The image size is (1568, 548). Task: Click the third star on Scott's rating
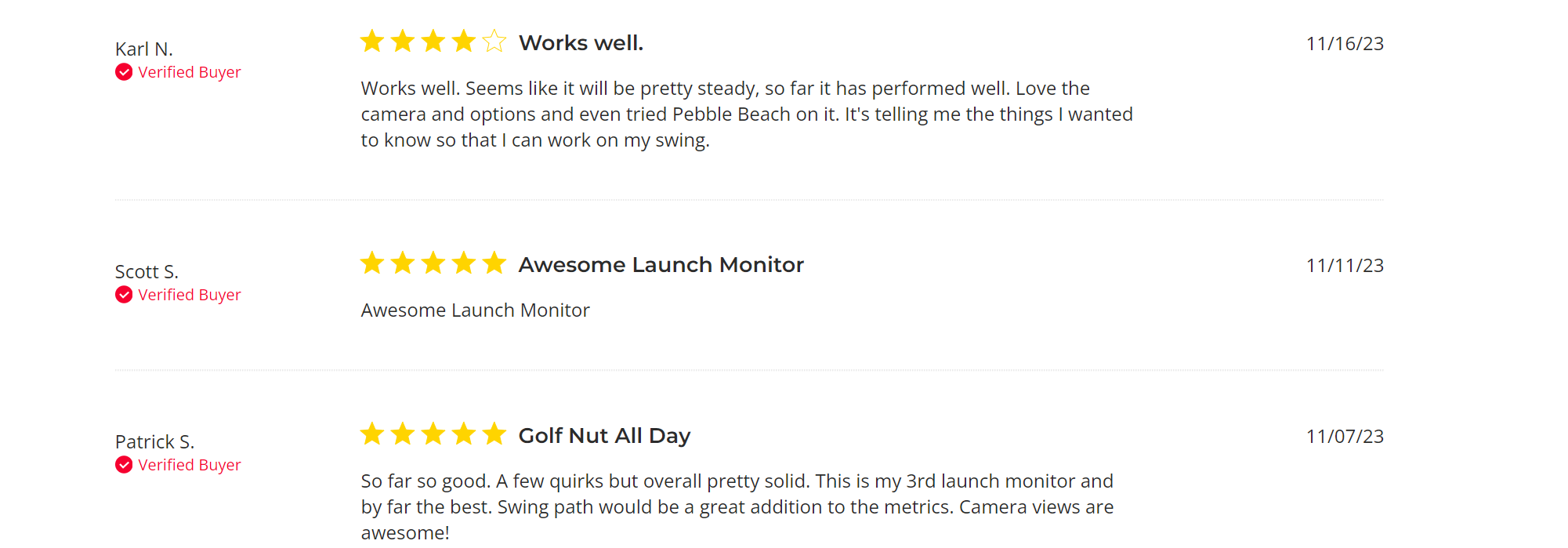click(x=433, y=263)
